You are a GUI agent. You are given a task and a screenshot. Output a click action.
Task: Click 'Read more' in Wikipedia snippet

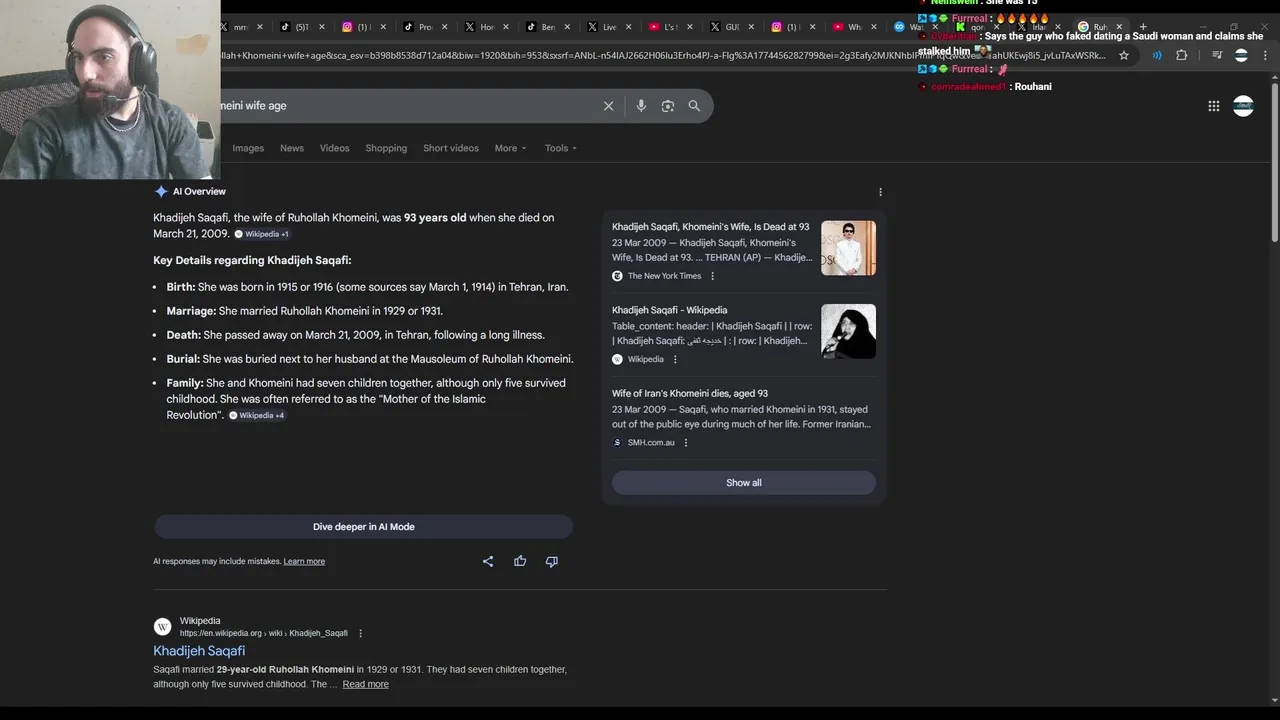366,685
